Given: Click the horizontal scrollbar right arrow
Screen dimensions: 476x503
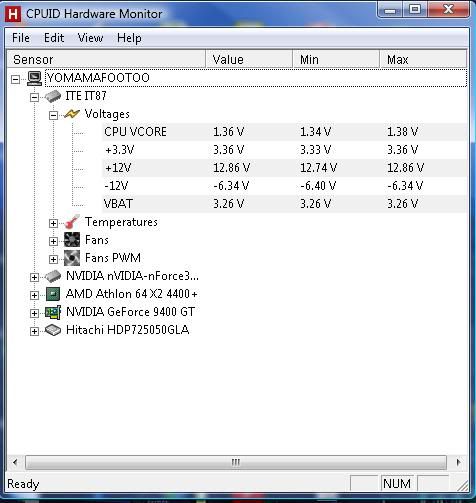Looking at the screenshot, I should coord(459,462).
